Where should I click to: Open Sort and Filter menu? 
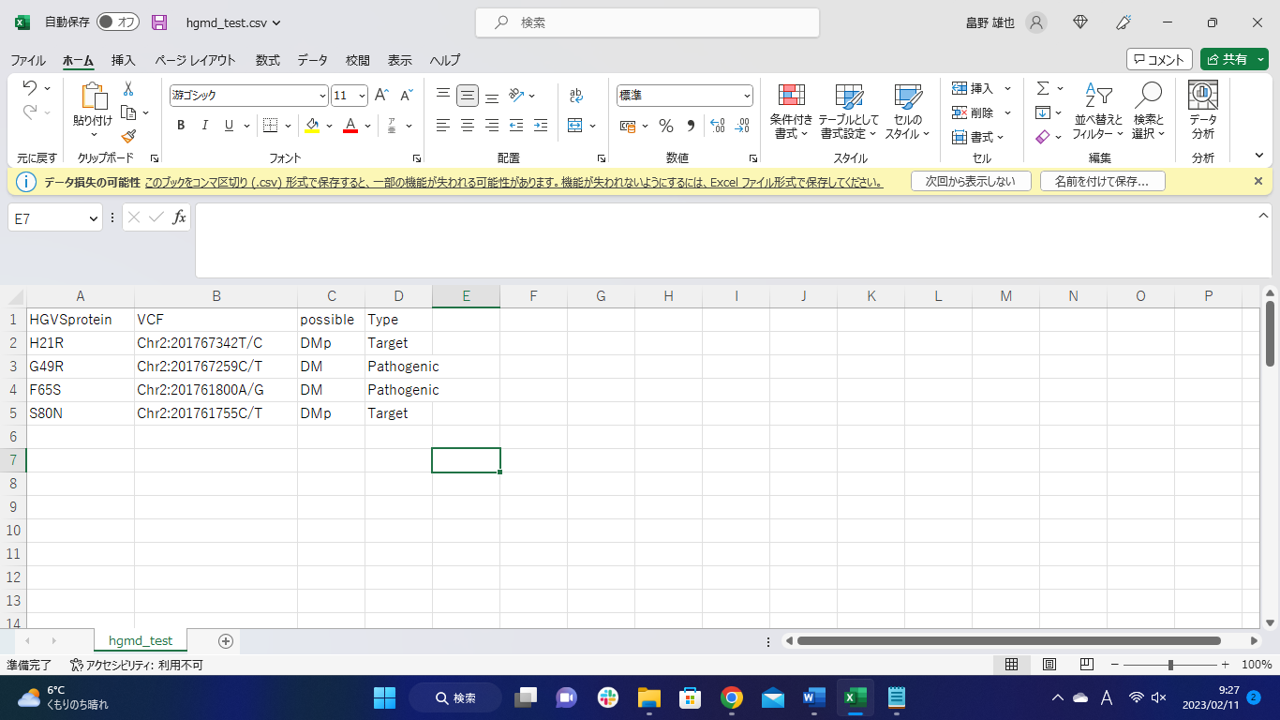(1098, 111)
